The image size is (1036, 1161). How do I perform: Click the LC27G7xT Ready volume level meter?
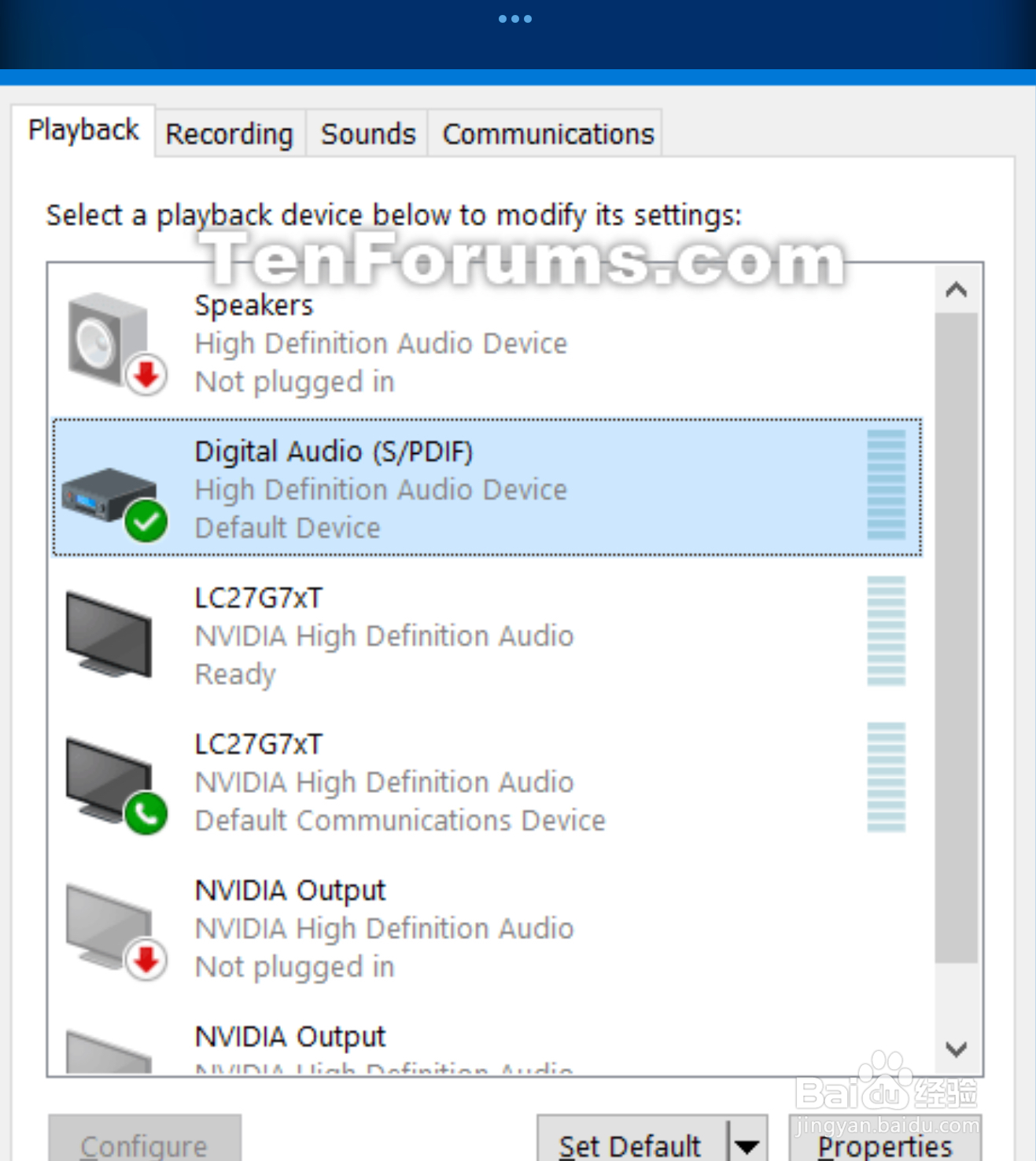point(886,631)
